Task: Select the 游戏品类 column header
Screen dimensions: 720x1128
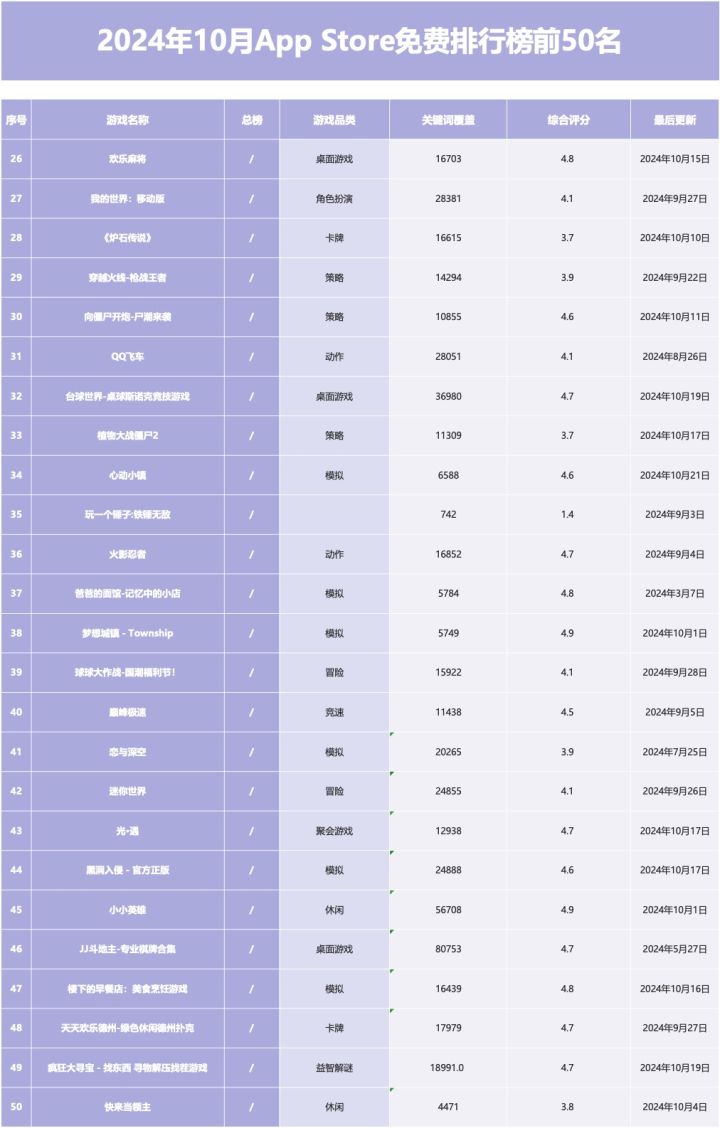Action: click(334, 119)
